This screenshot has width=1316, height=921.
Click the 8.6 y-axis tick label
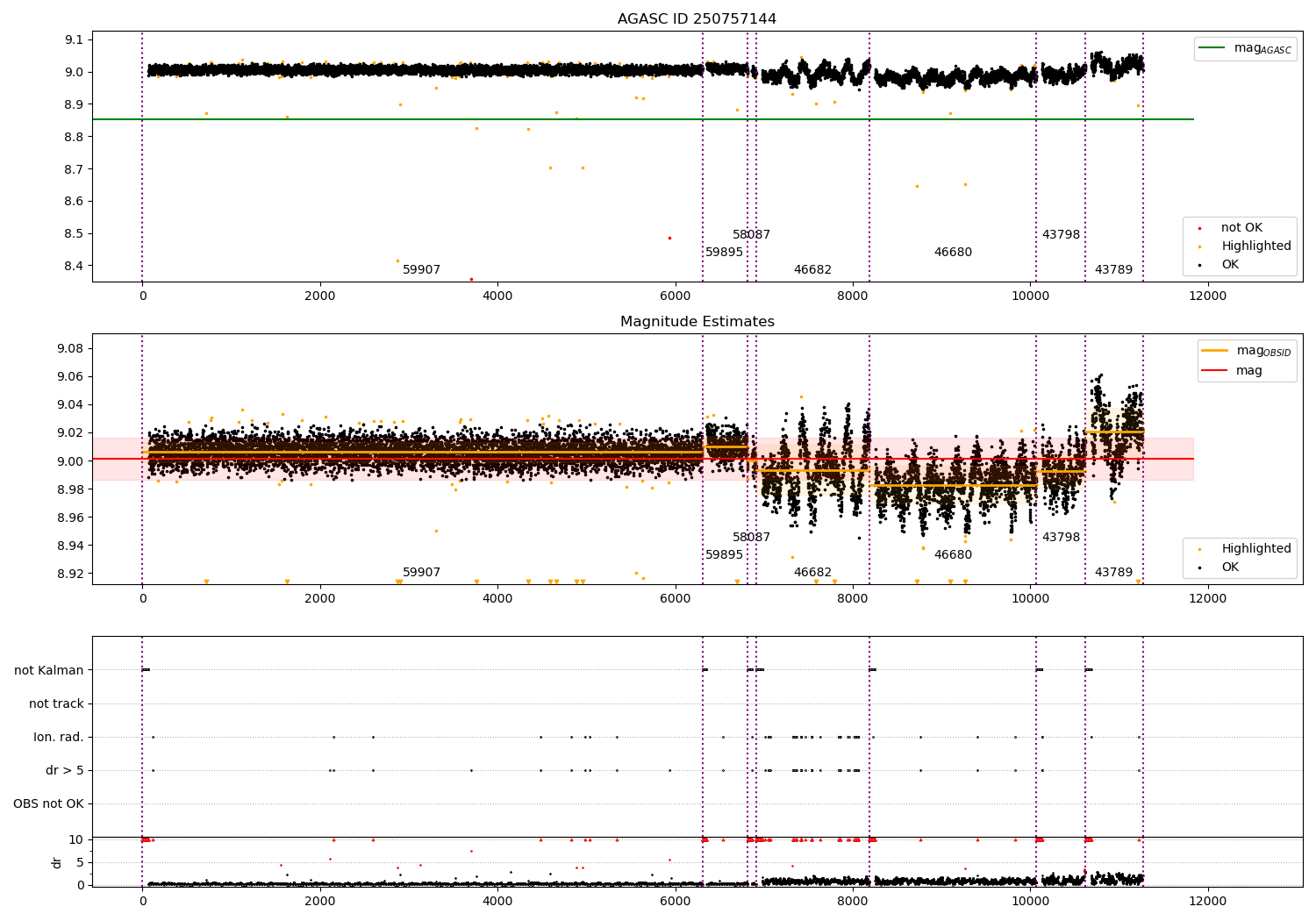click(74, 202)
